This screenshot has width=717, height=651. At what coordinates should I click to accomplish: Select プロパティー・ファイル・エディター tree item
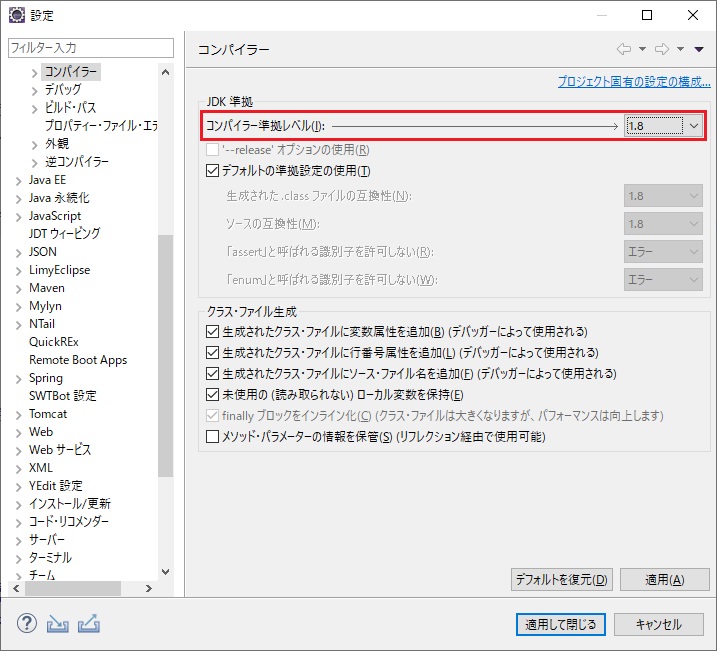(101, 125)
